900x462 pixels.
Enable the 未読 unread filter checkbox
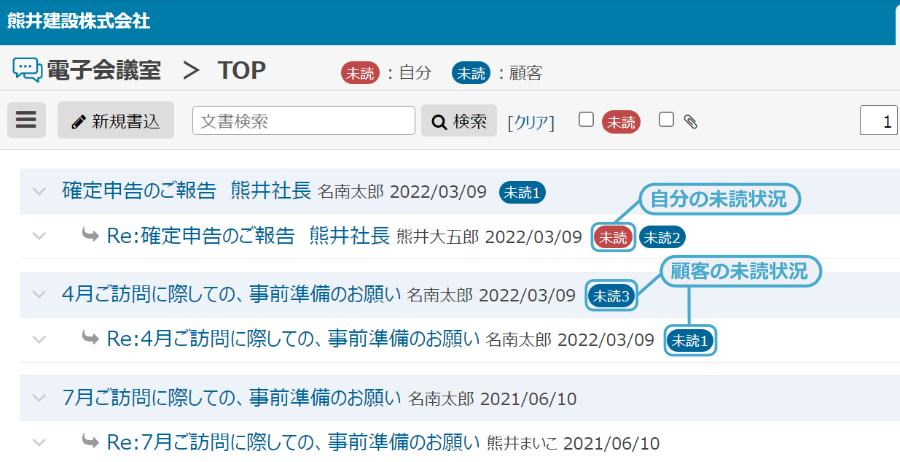tap(587, 120)
